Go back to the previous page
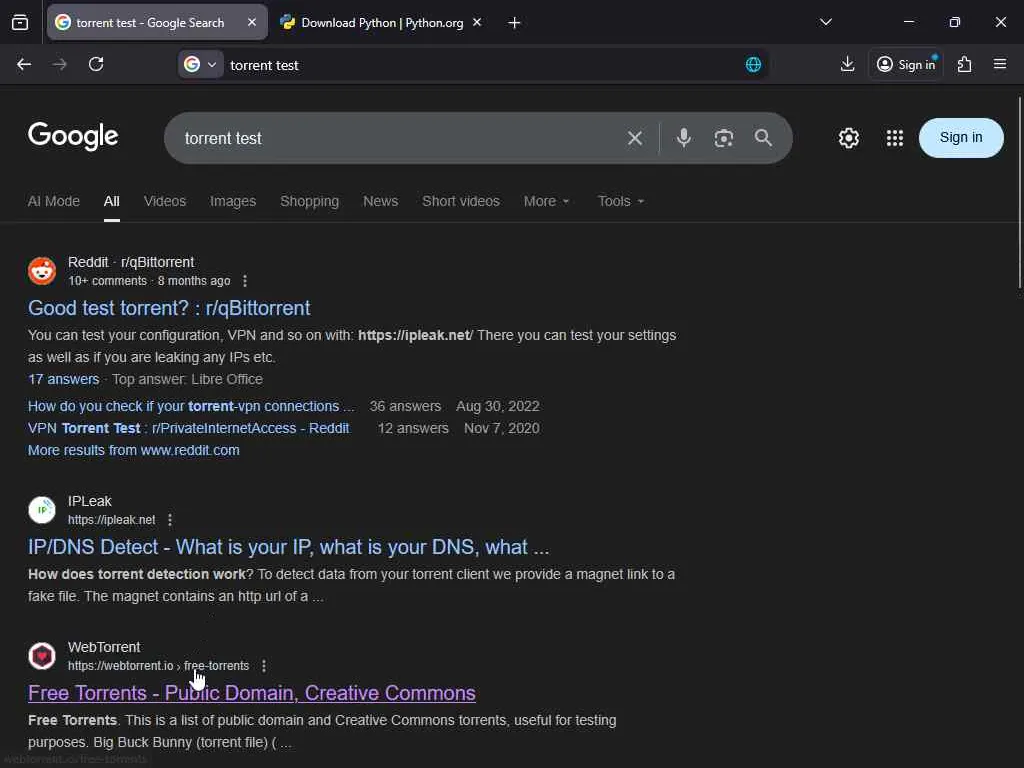This screenshot has height=768, width=1024. [24, 64]
